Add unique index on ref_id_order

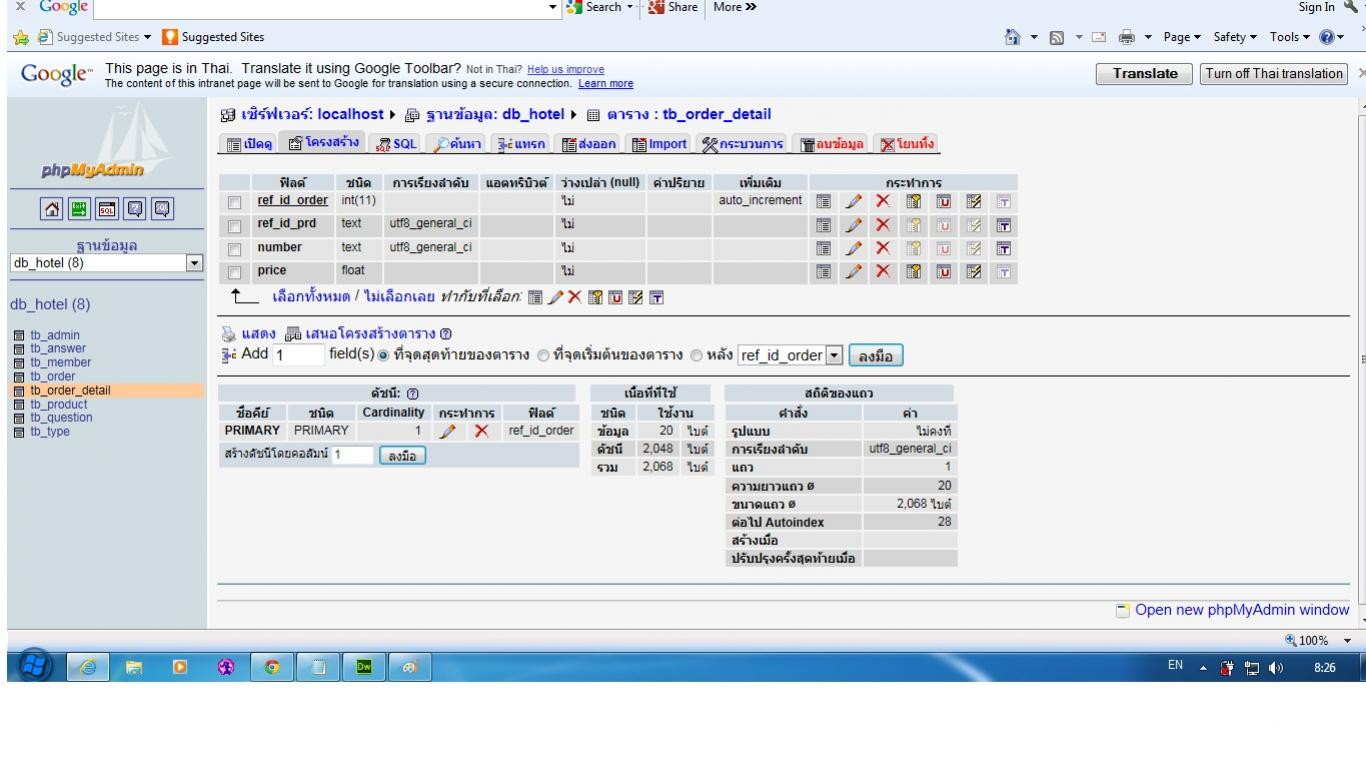point(942,202)
